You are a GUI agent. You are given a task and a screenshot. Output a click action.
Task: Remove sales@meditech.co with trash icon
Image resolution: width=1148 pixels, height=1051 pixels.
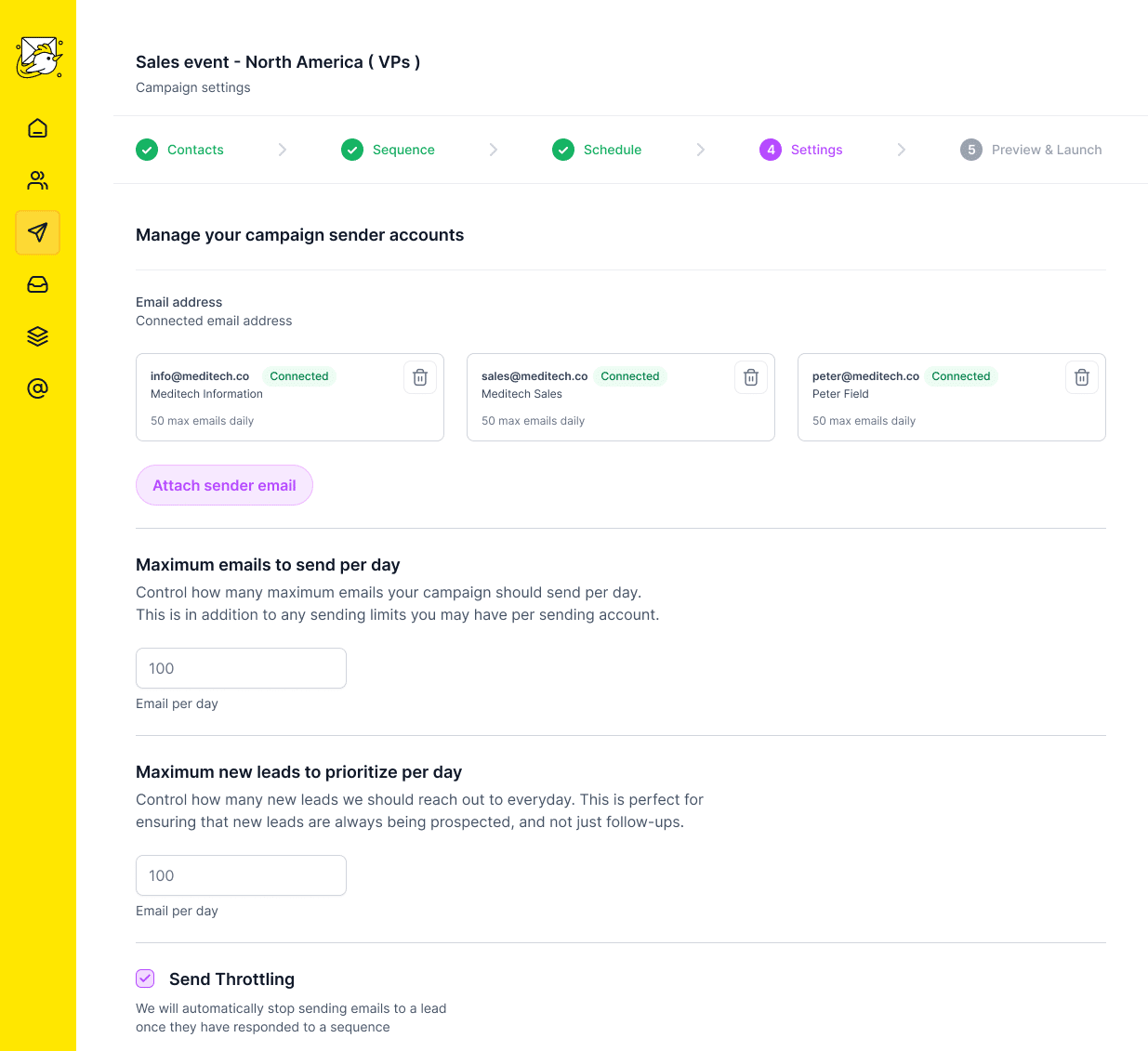click(751, 377)
